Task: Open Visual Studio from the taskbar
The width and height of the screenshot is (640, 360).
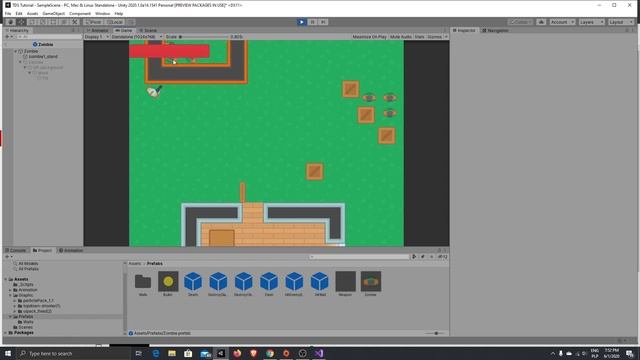Action: pyautogui.click(x=319, y=353)
